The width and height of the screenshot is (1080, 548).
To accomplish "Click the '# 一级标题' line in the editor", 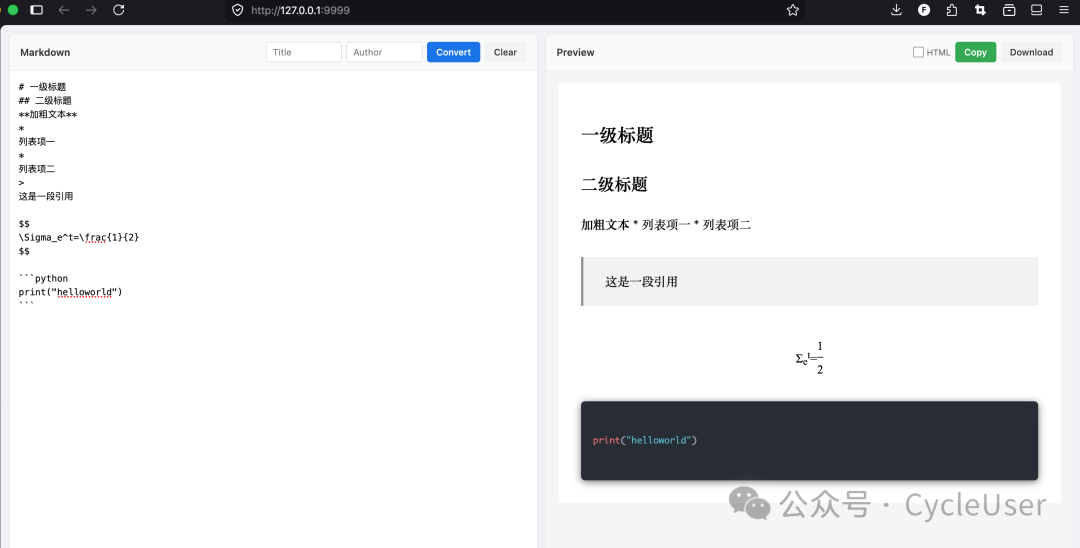I will click(42, 87).
